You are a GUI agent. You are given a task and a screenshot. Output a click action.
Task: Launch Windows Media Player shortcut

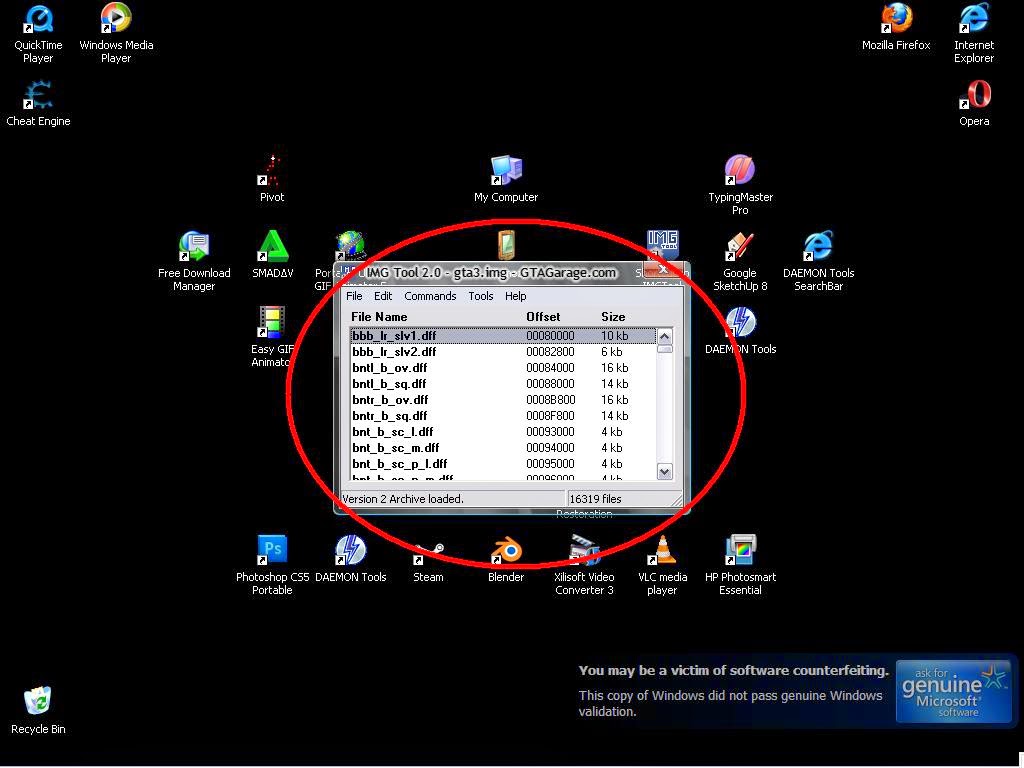[x=116, y=34]
